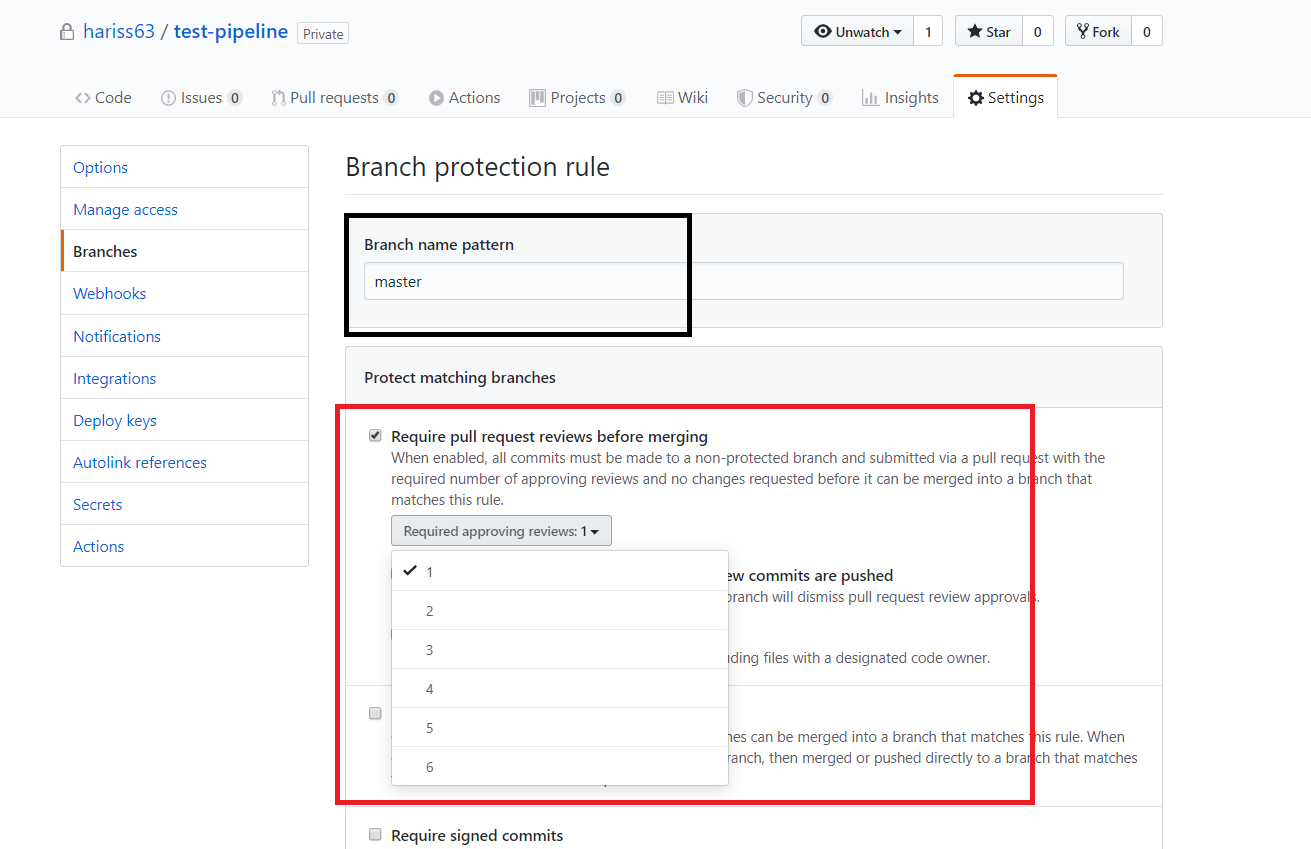The height and width of the screenshot is (849, 1311).
Task: Click the Settings gear icon
Action: coord(975,96)
